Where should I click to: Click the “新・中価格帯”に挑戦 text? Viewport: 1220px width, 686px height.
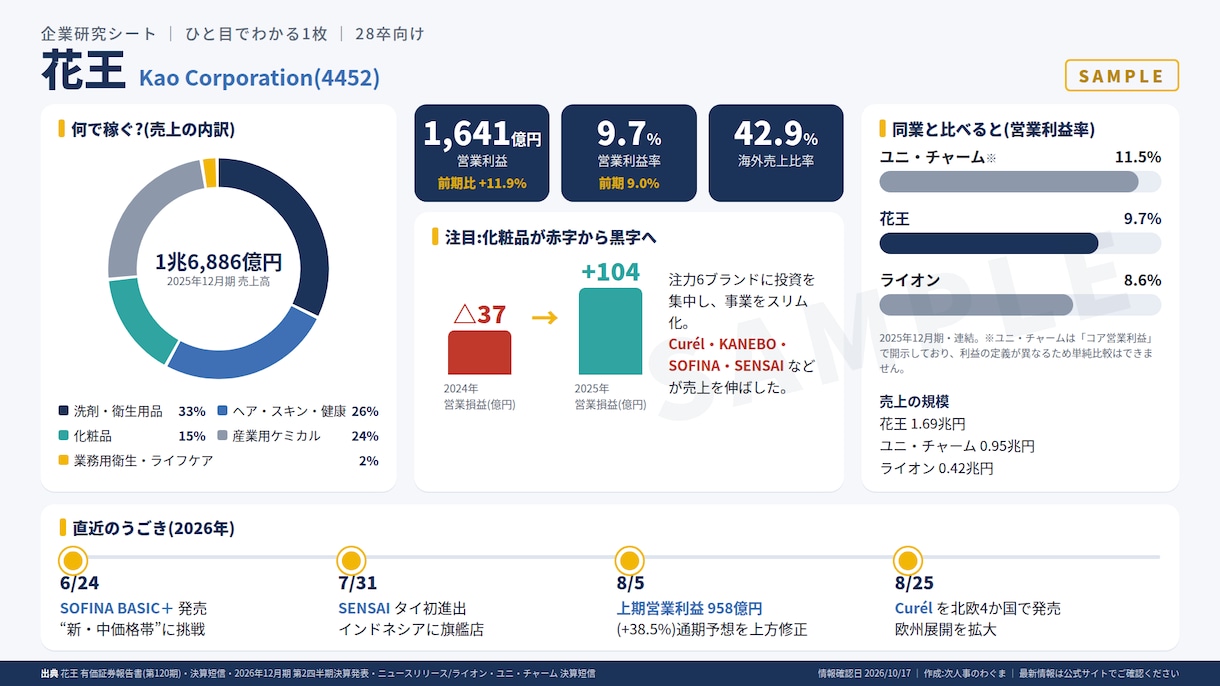[132, 630]
